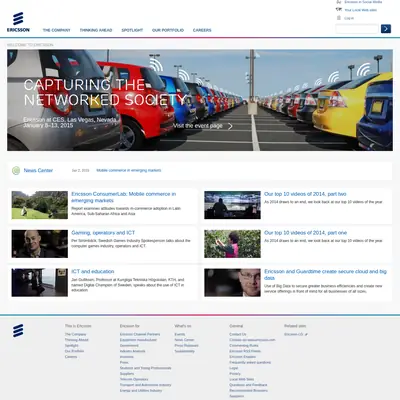Open Government footer link
Screen dimensions: 400x400
coord(129,346)
